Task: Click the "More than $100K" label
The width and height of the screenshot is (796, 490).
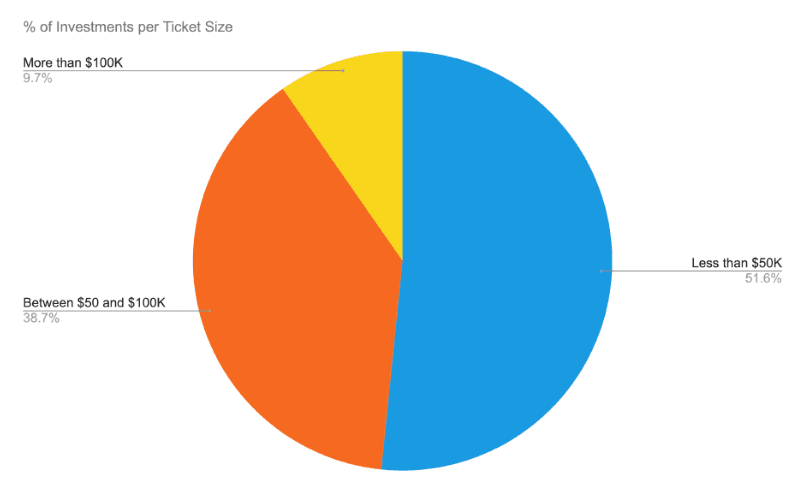Action: pos(72,64)
